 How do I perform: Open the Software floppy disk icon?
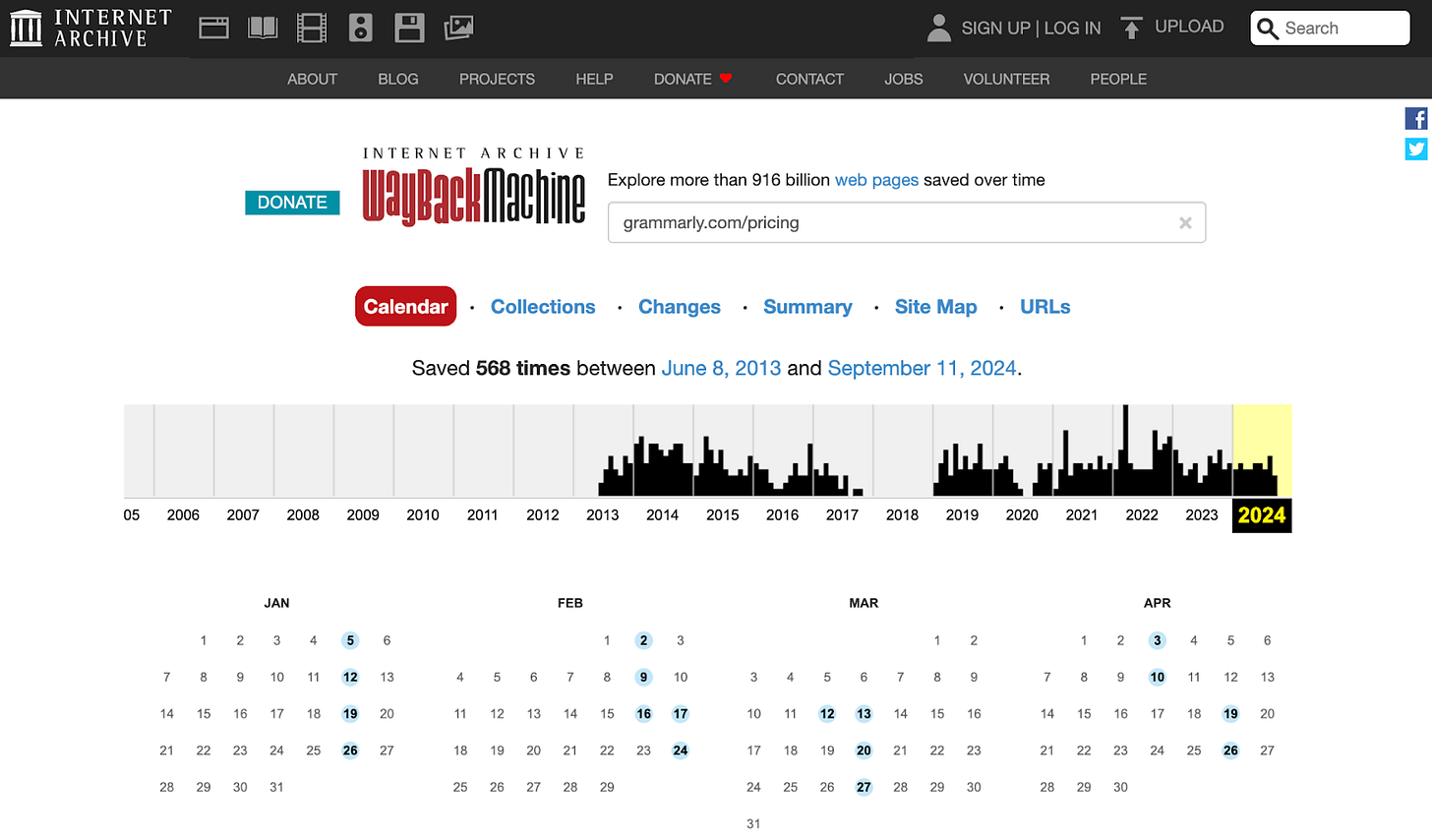coord(409,29)
